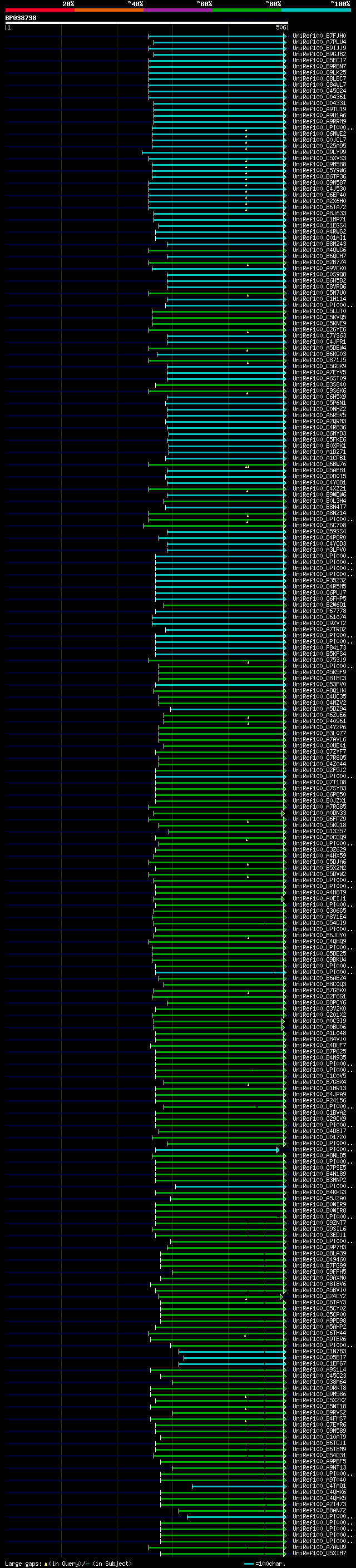Select hit UniRef100_A7PLU4
Screen dimensions: 356x1568
(319, 42)
